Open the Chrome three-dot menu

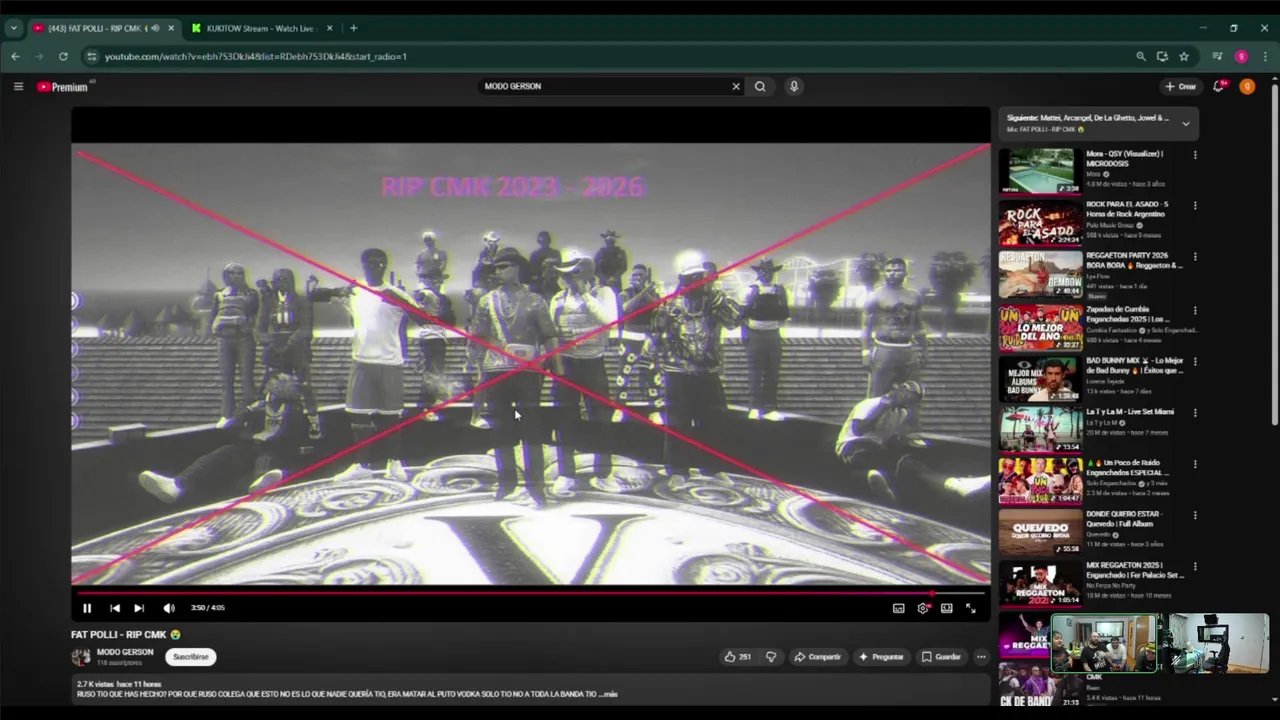pyautogui.click(x=1265, y=57)
